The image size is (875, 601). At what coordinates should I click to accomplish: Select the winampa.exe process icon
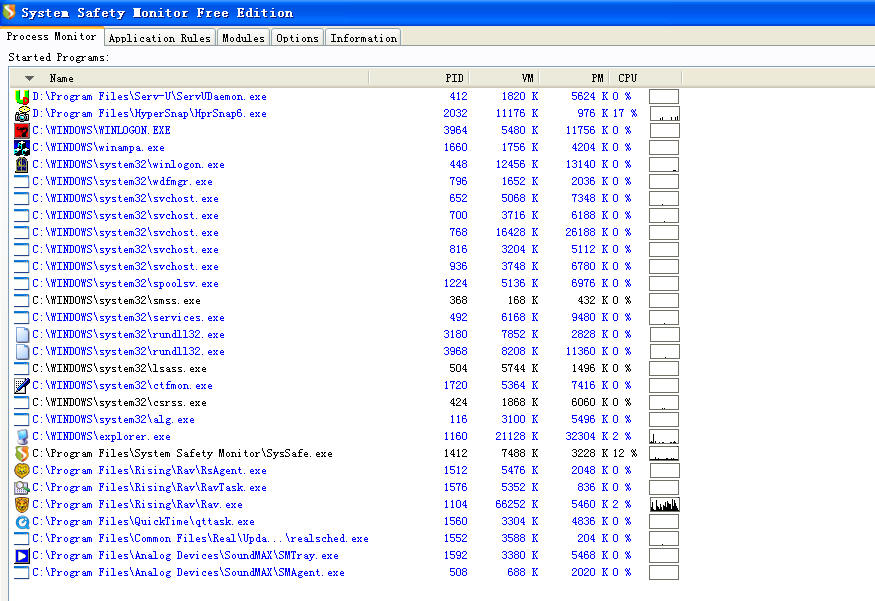(x=22, y=148)
